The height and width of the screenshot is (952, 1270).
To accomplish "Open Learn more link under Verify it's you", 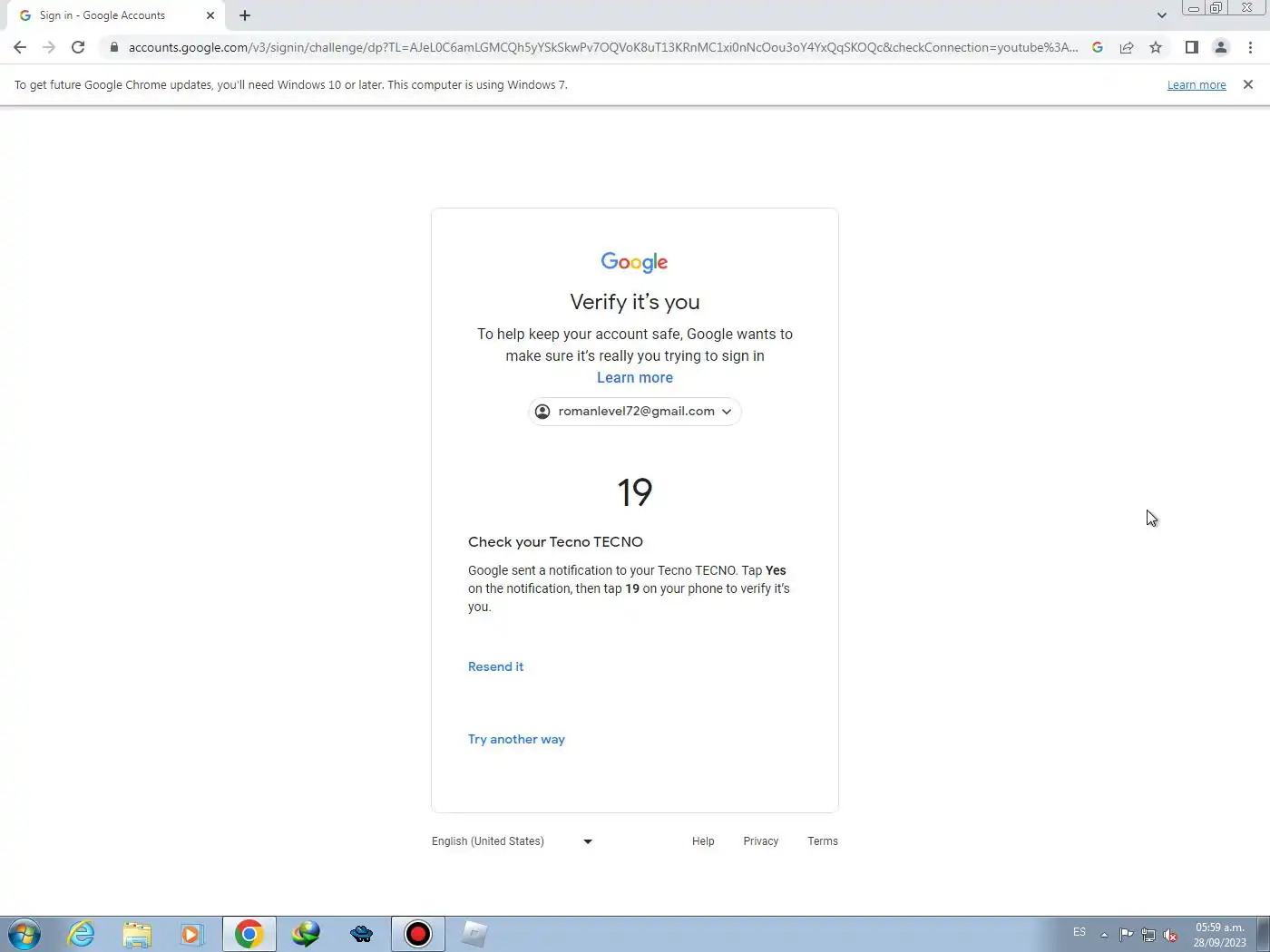I will 635,377.
